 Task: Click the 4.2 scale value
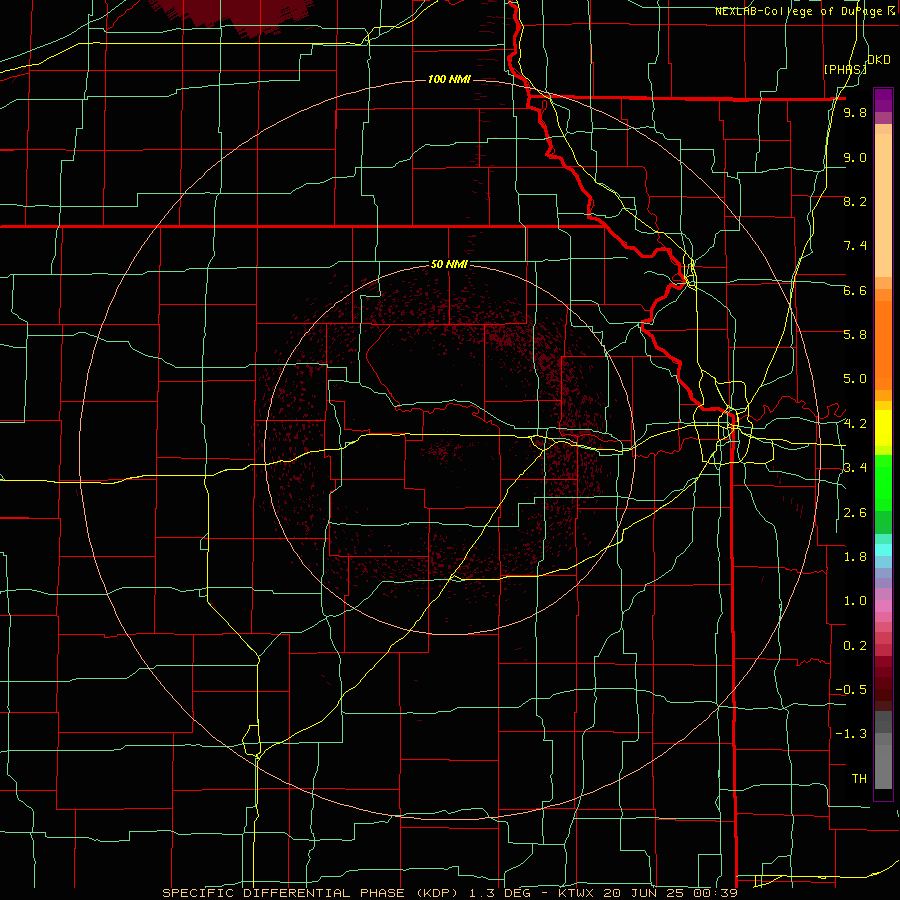click(x=855, y=424)
